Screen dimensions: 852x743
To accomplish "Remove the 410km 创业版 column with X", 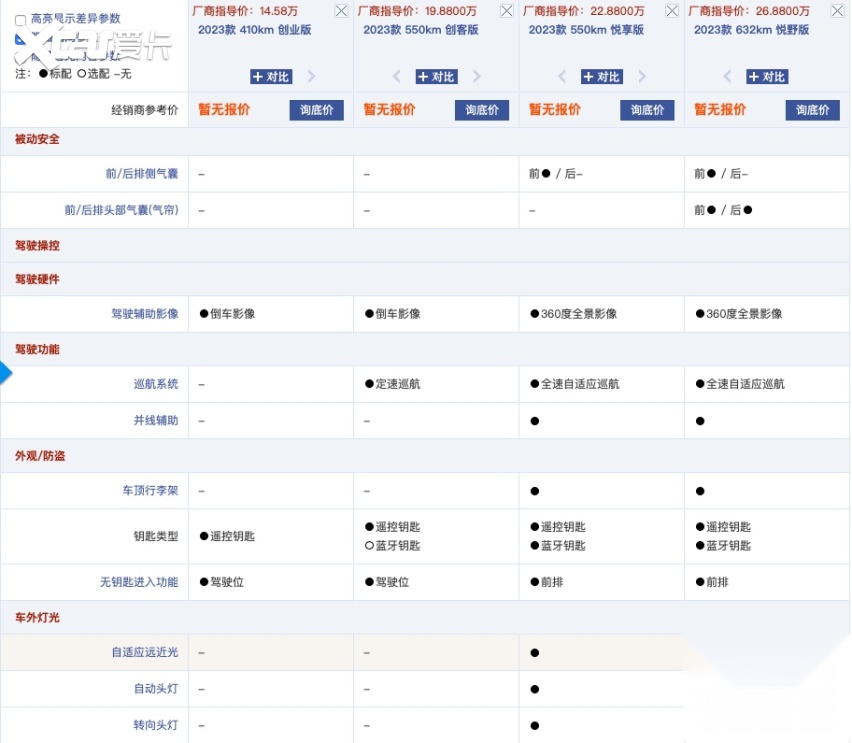I will tap(341, 11).
